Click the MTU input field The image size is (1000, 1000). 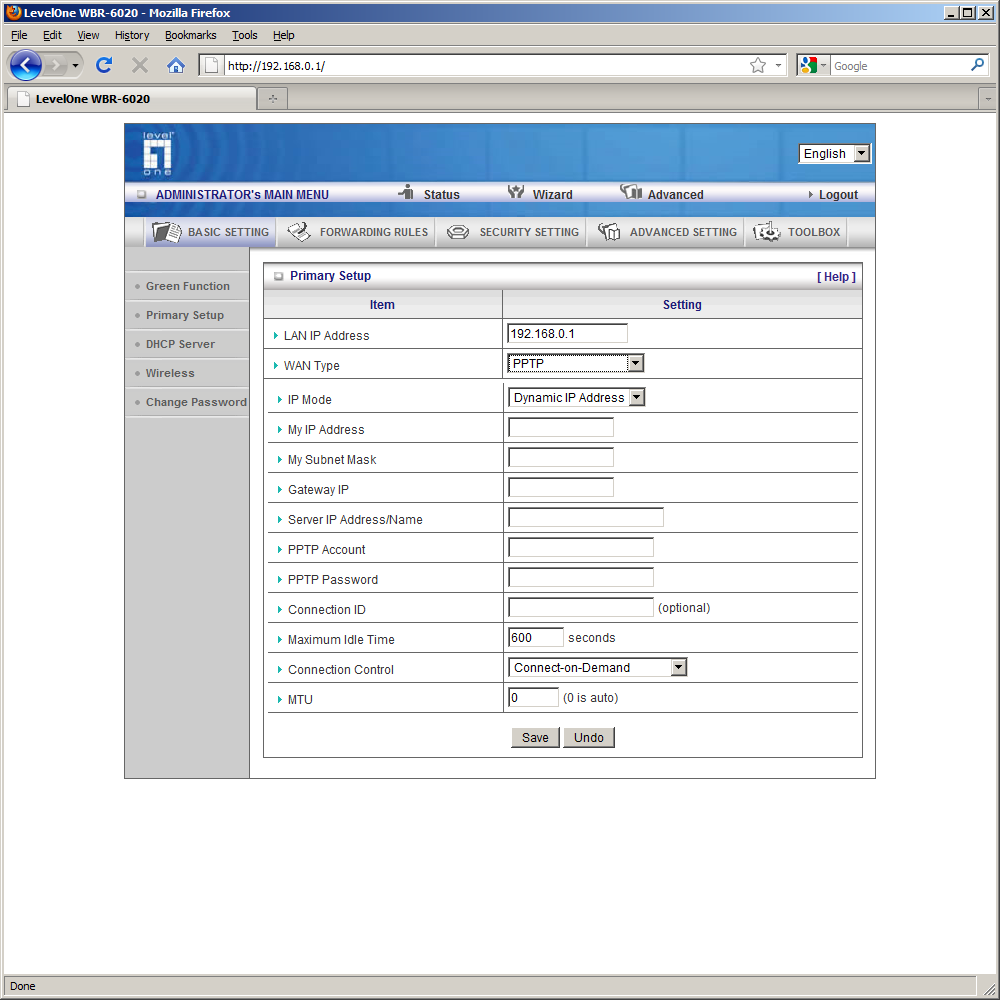[533, 697]
